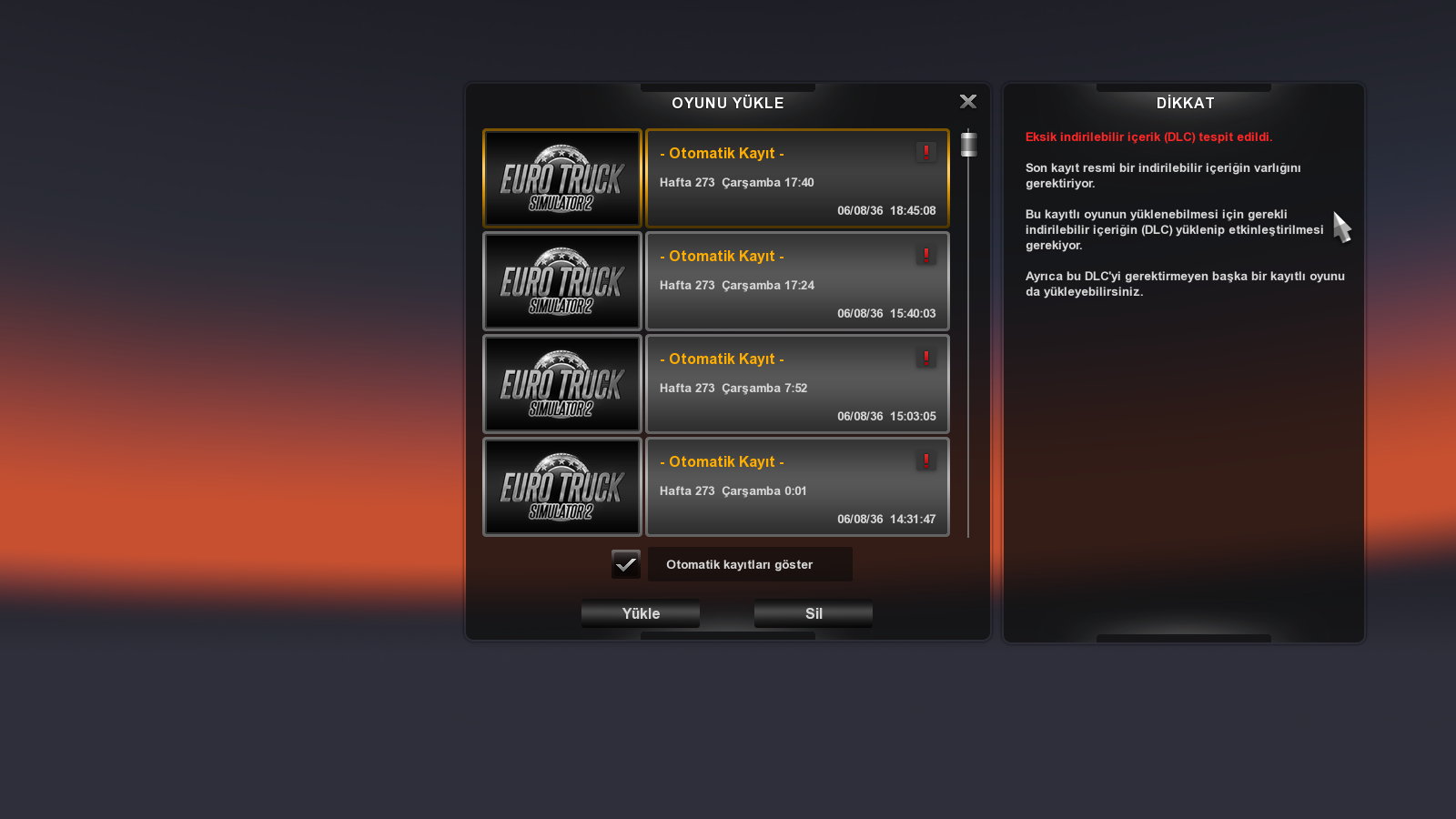Select autosave Hafta 273 Çarşamba 17:40

point(797,178)
